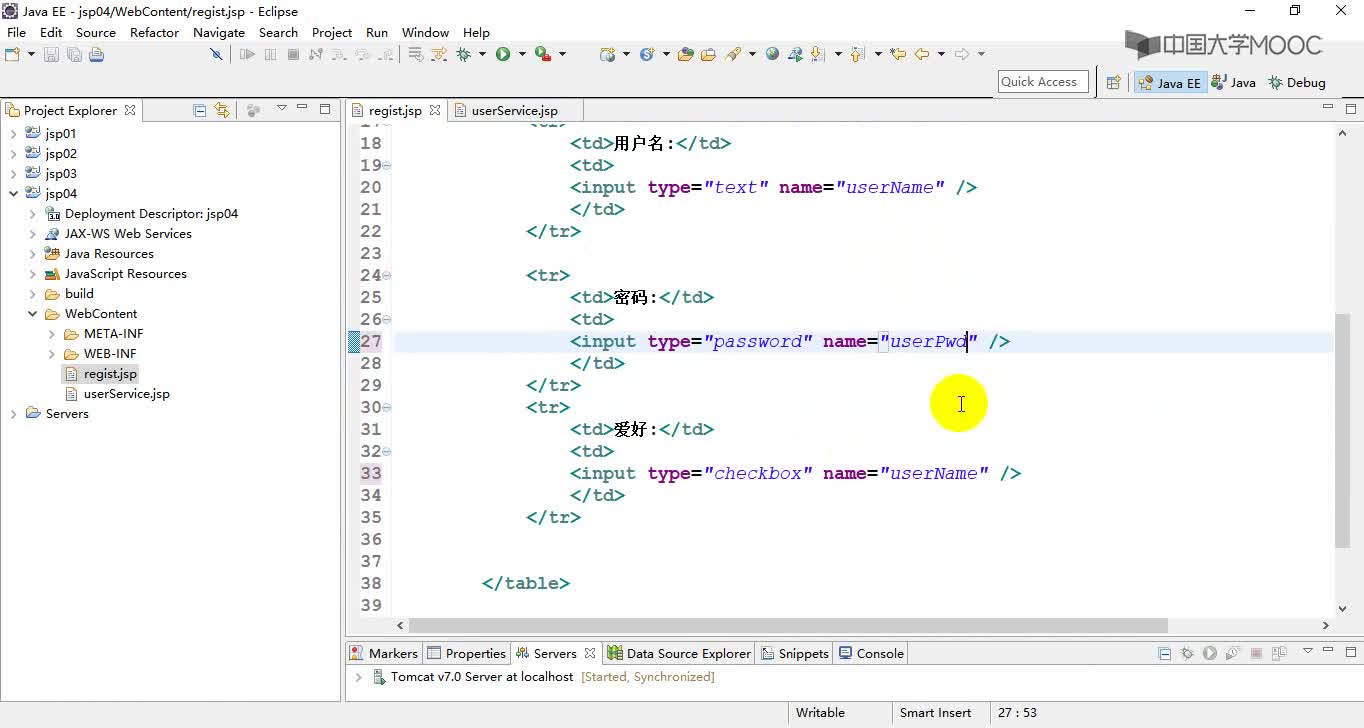Click the Resume debug icon
The height and width of the screenshot is (728, 1364).
click(x=247, y=54)
